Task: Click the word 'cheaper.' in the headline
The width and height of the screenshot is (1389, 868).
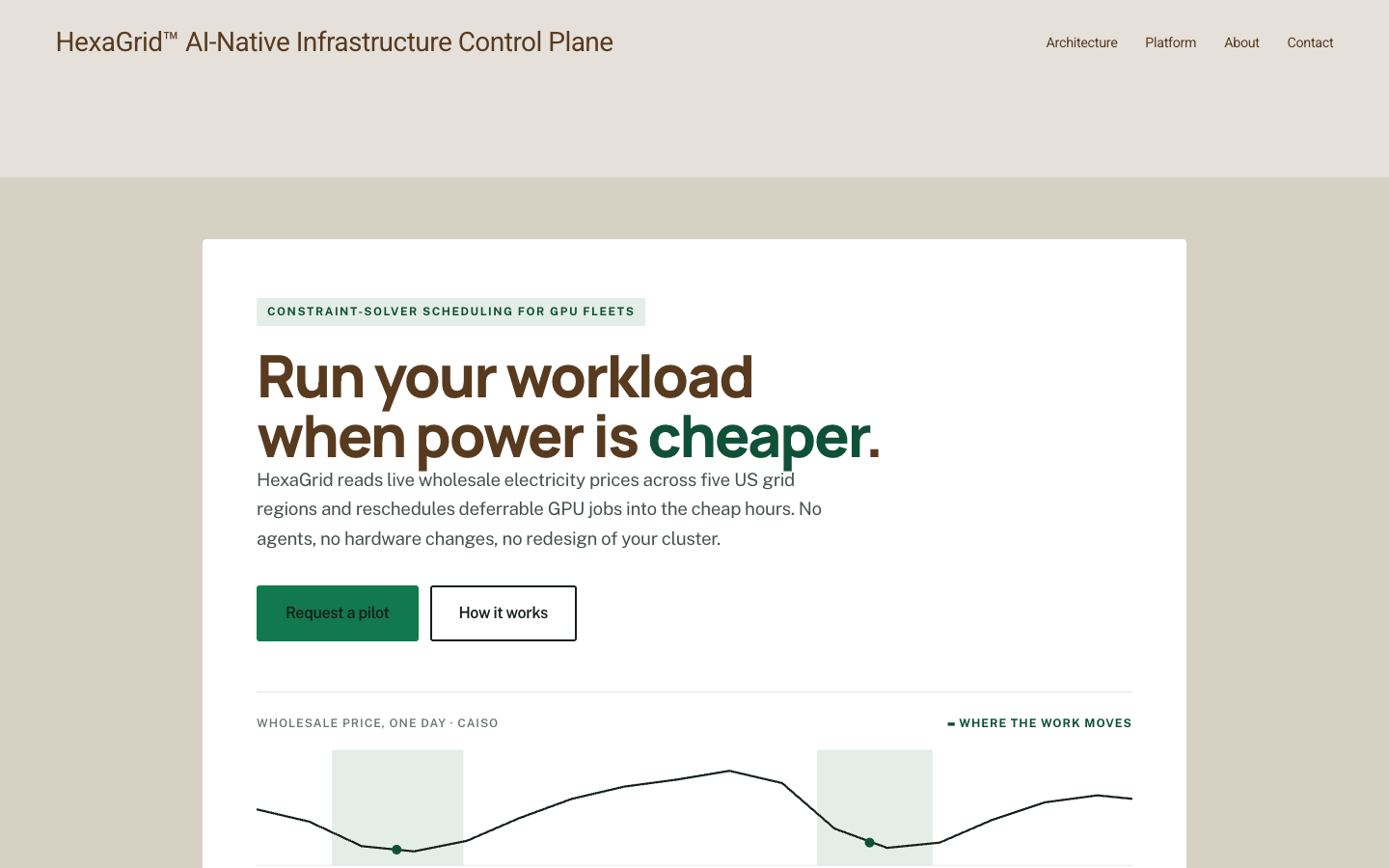Action: click(x=764, y=437)
